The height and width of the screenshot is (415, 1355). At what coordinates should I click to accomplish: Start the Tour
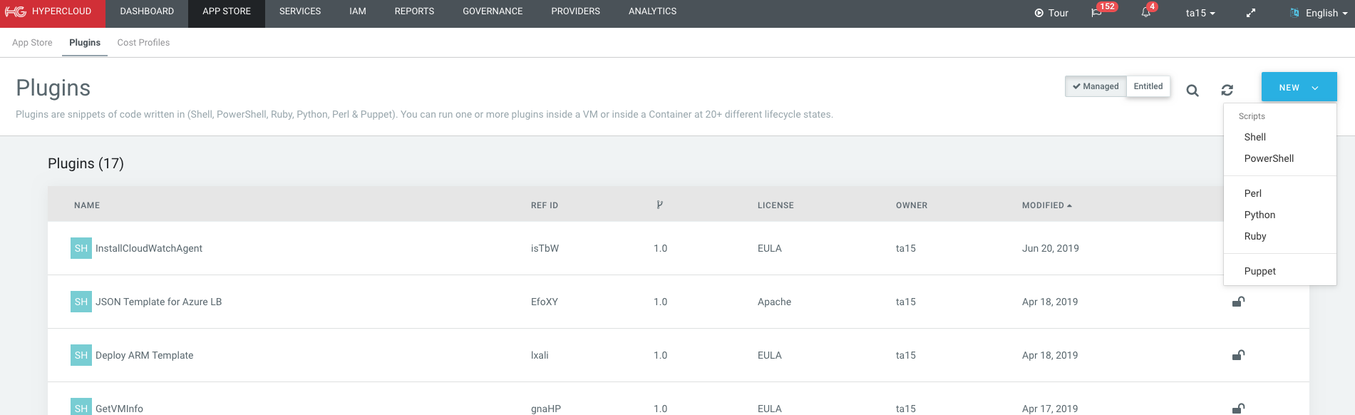tap(1051, 13)
